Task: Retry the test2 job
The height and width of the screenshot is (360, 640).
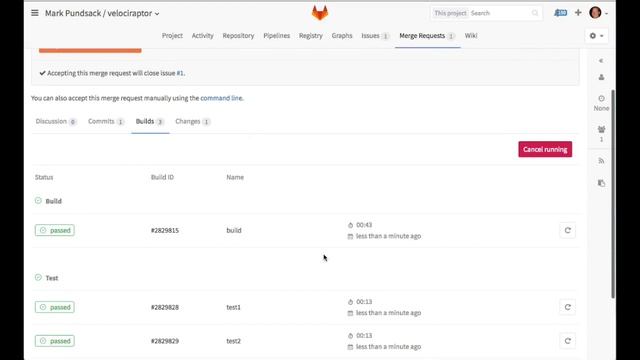Action: [567, 341]
